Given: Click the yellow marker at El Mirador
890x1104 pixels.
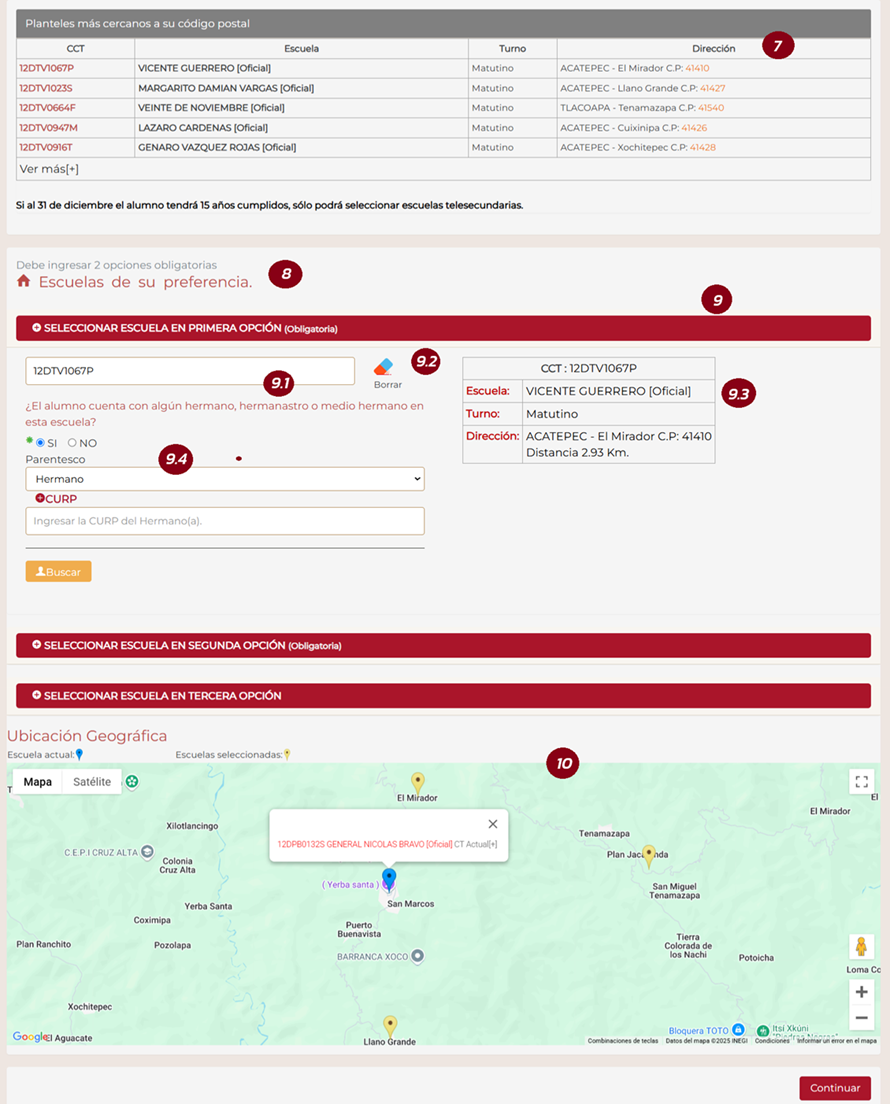Looking at the screenshot, I should coord(418,781).
